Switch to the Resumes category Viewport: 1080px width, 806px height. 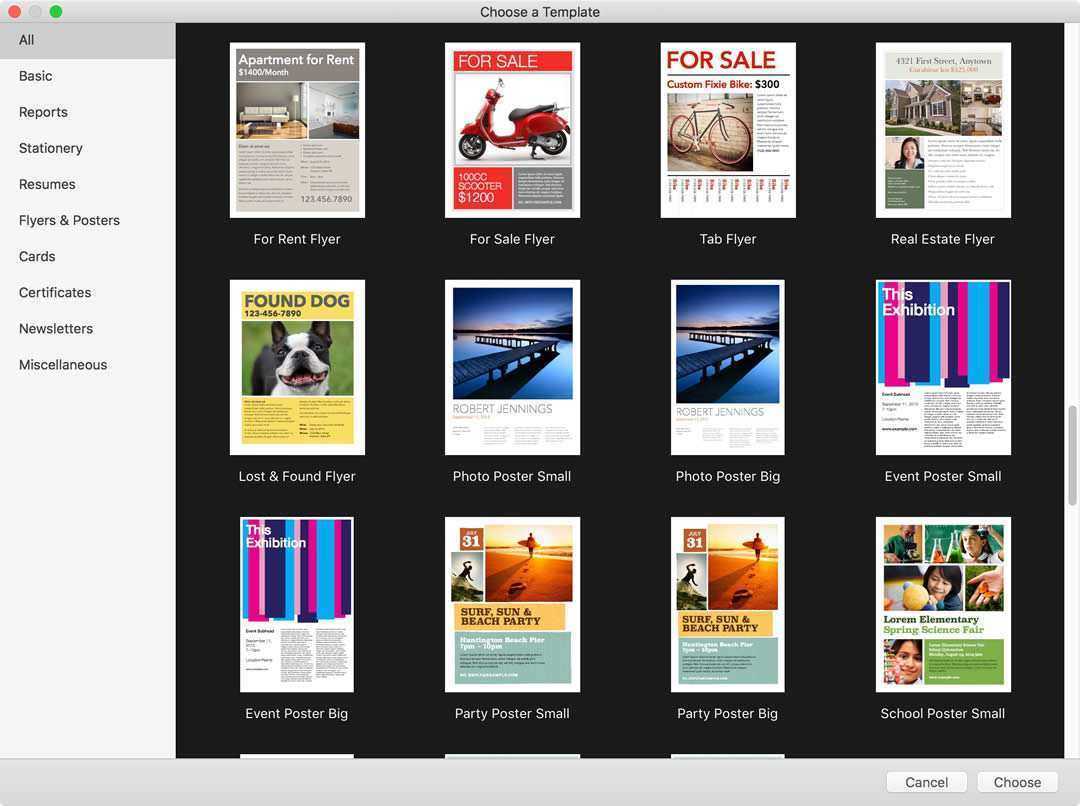pyautogui.click(x=47, y=184)
